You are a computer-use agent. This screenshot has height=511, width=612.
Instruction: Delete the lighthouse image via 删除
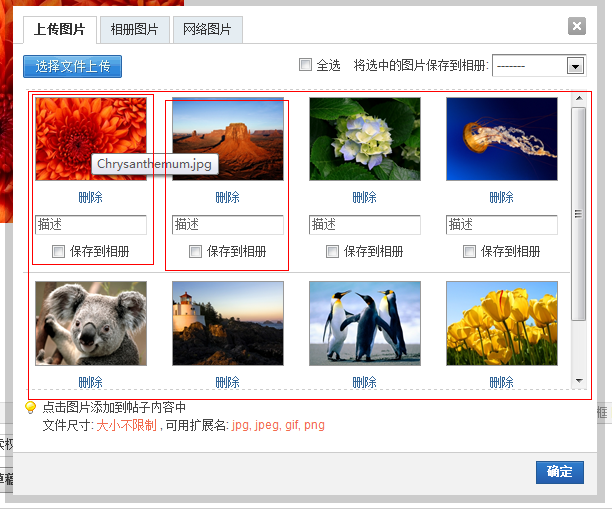click(x=228, y=382)
